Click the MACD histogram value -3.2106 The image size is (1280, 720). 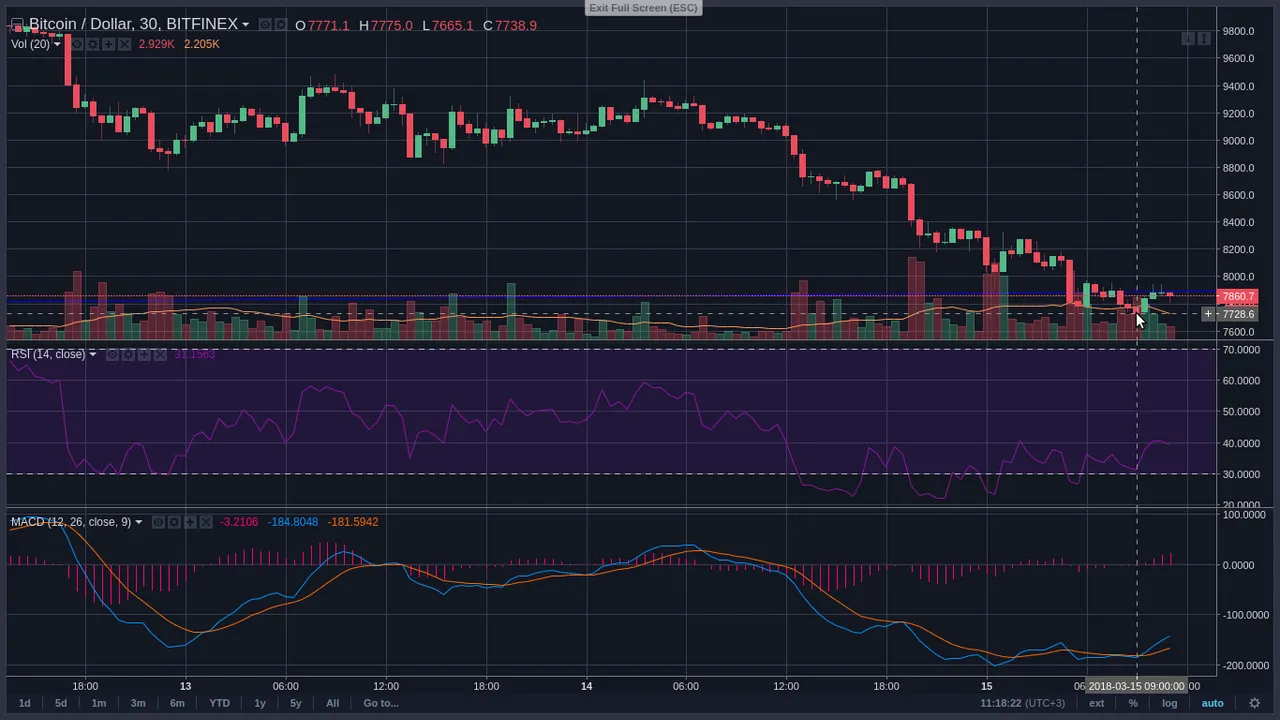[x=239, y=522]
